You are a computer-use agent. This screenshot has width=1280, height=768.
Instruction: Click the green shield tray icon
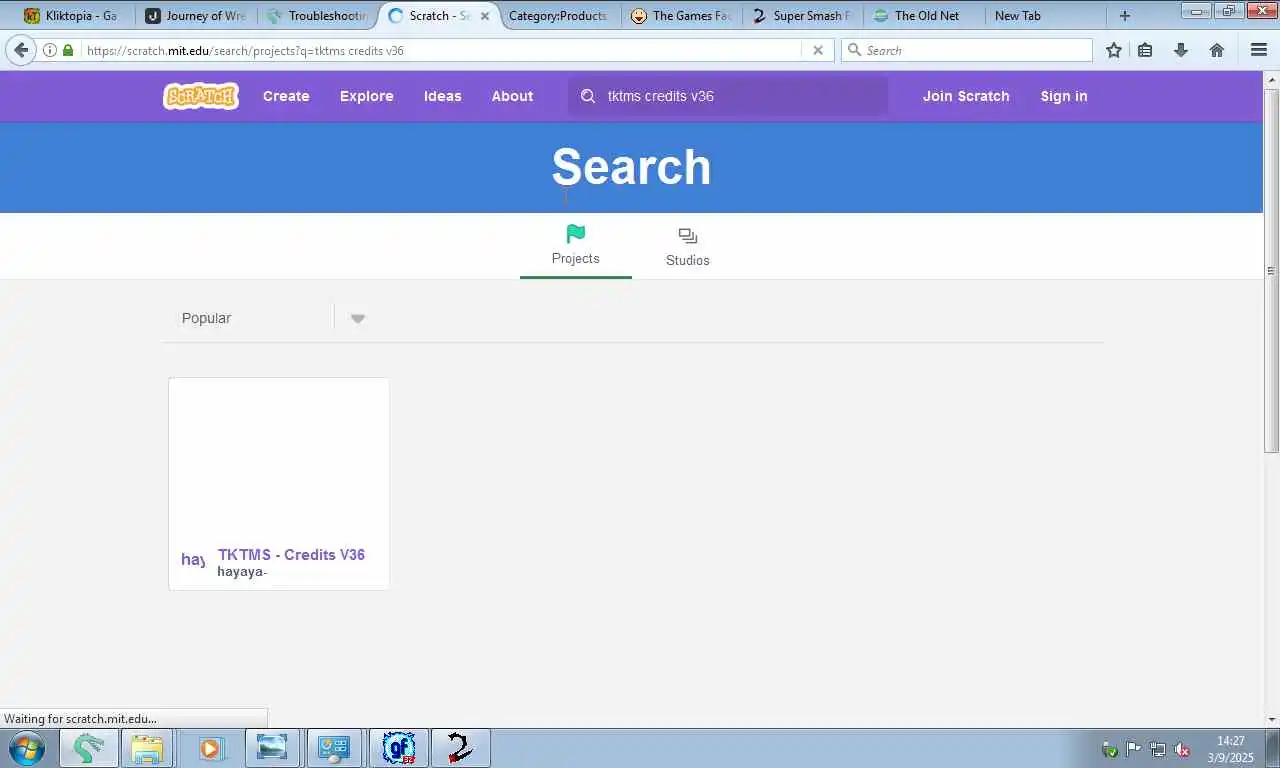point(1109,749)
